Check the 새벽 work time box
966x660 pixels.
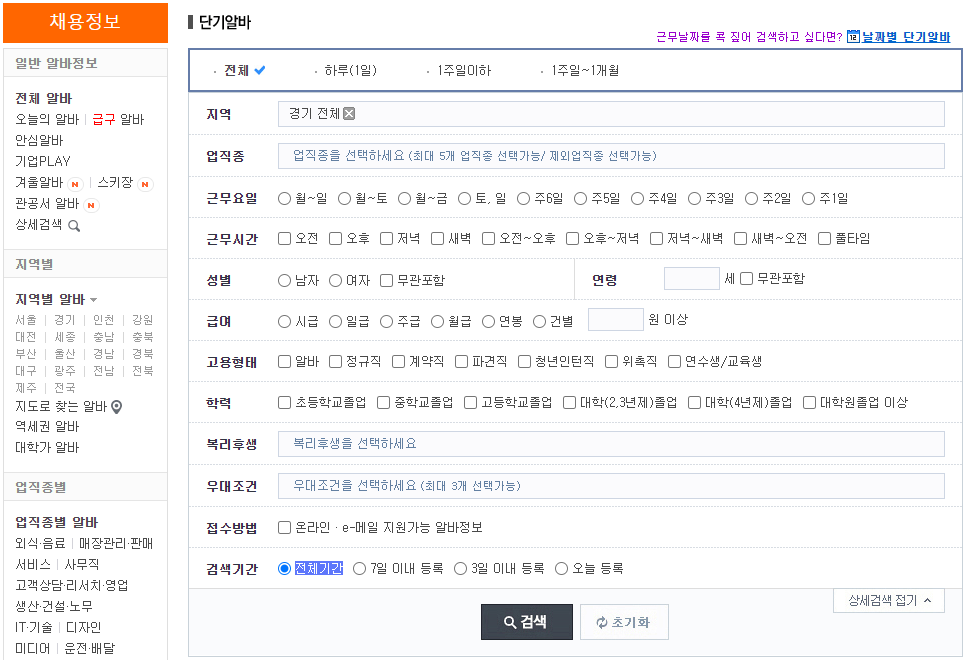[x=437, y=238]
